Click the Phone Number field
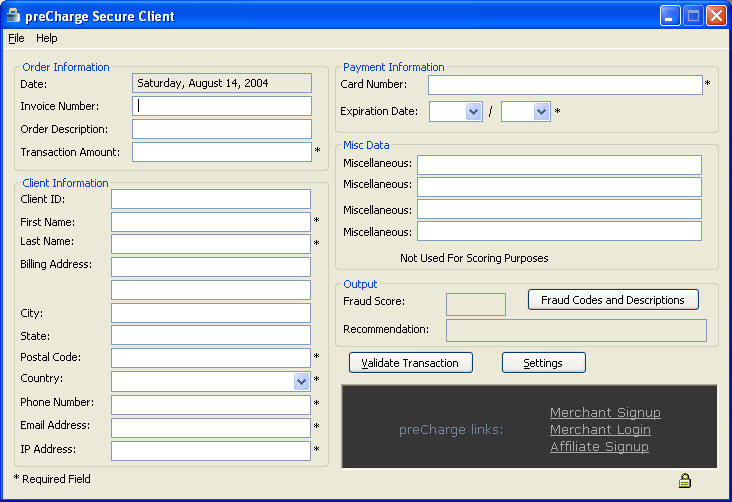The image size is (732, 502). click(x=211, y=405)
